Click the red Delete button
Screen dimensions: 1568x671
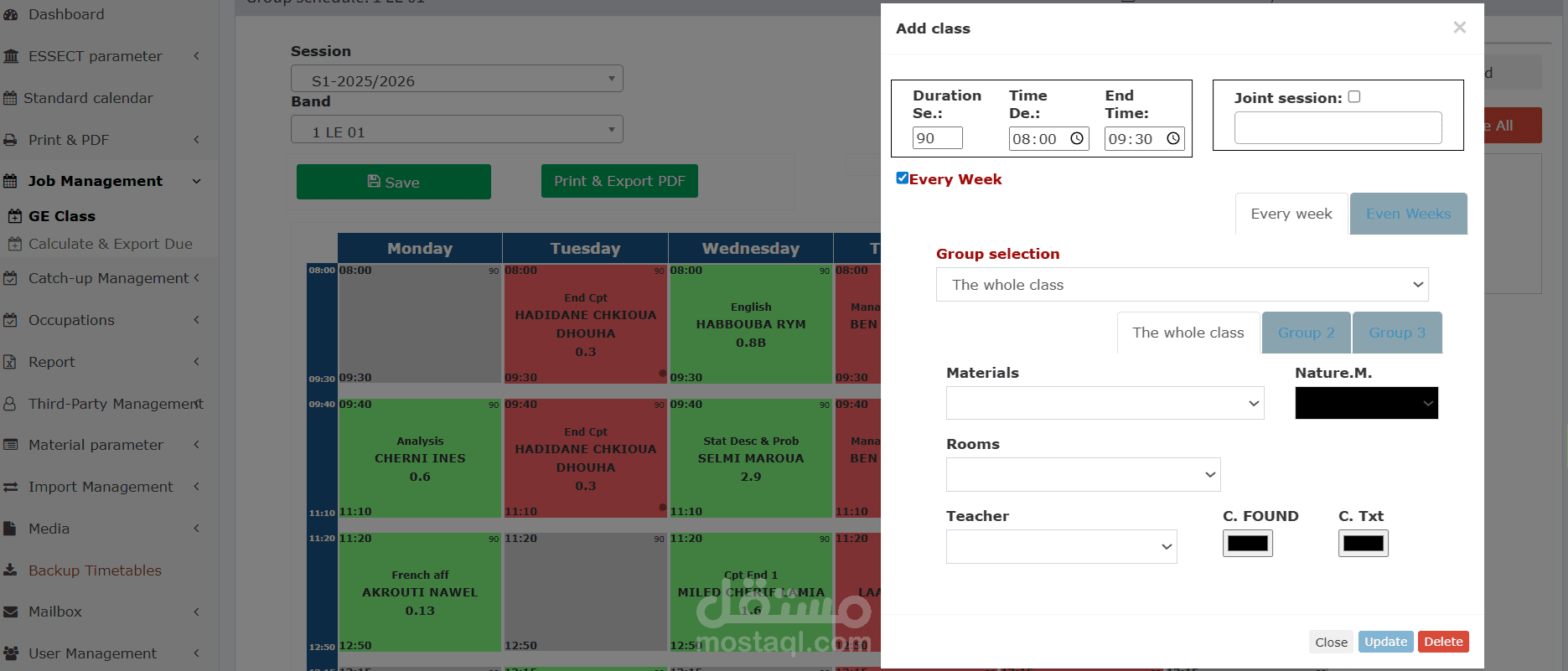1443,642
